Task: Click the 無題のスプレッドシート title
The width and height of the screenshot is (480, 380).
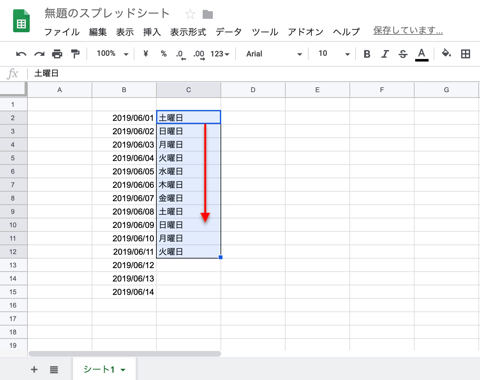Action: 107,13
